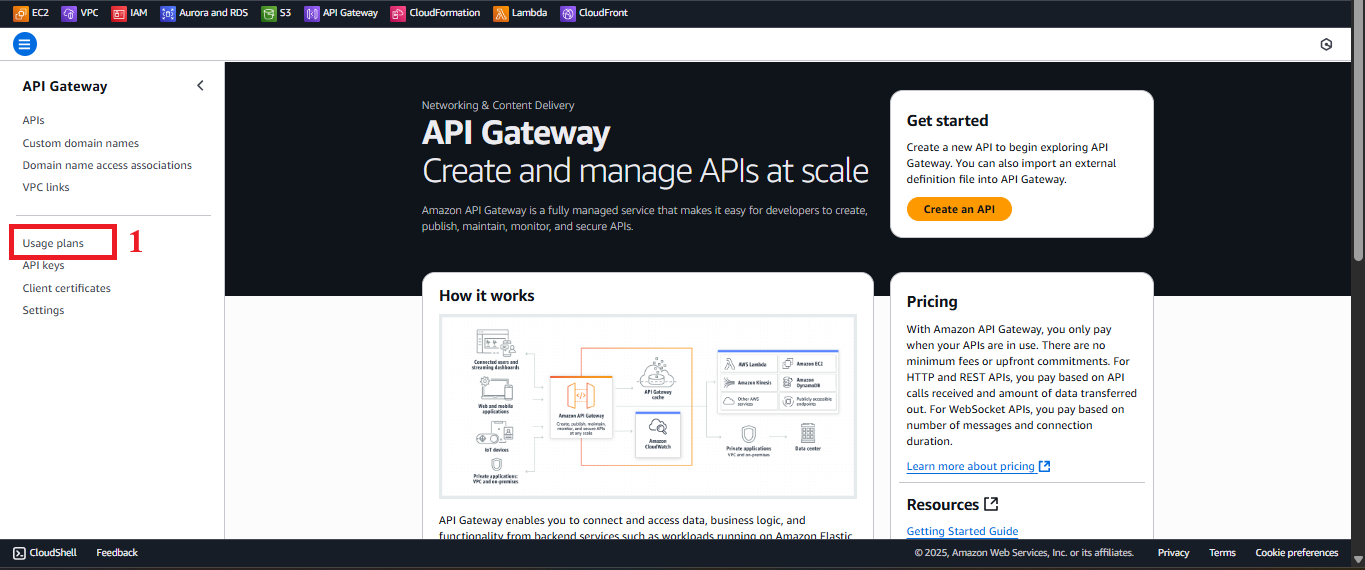This screenshot has height=570, width=1365.
Task: Open Domain name access associations
Action: [x=107, y=165]
